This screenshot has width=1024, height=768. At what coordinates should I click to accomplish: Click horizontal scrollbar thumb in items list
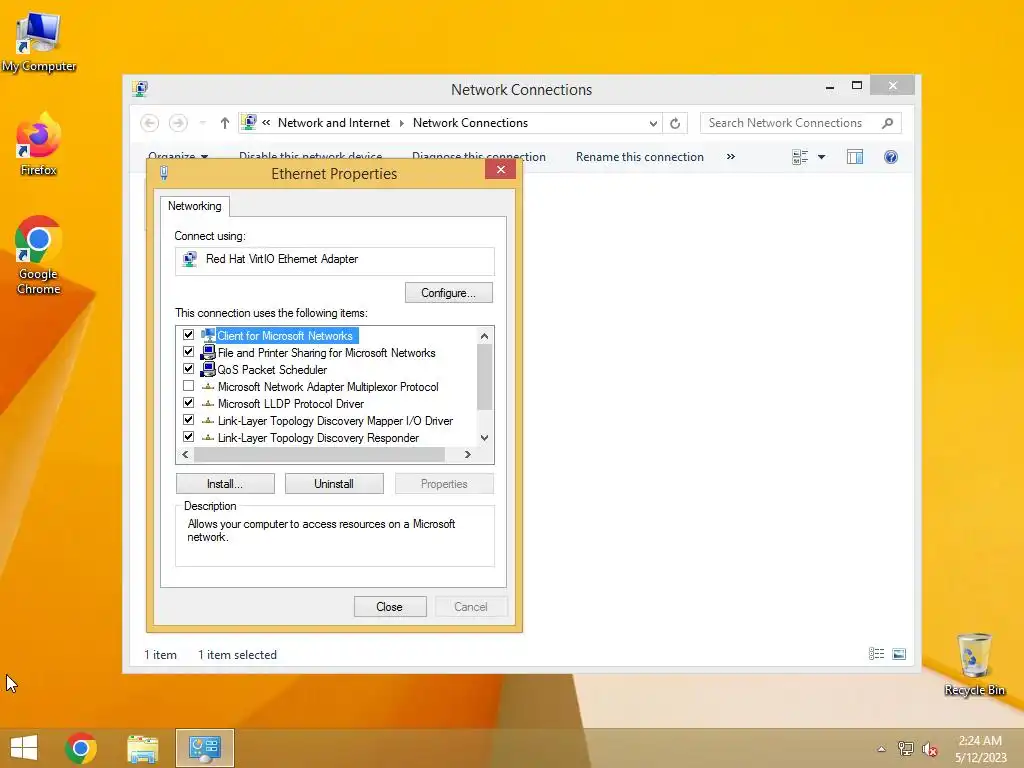[x=319, y=454]
